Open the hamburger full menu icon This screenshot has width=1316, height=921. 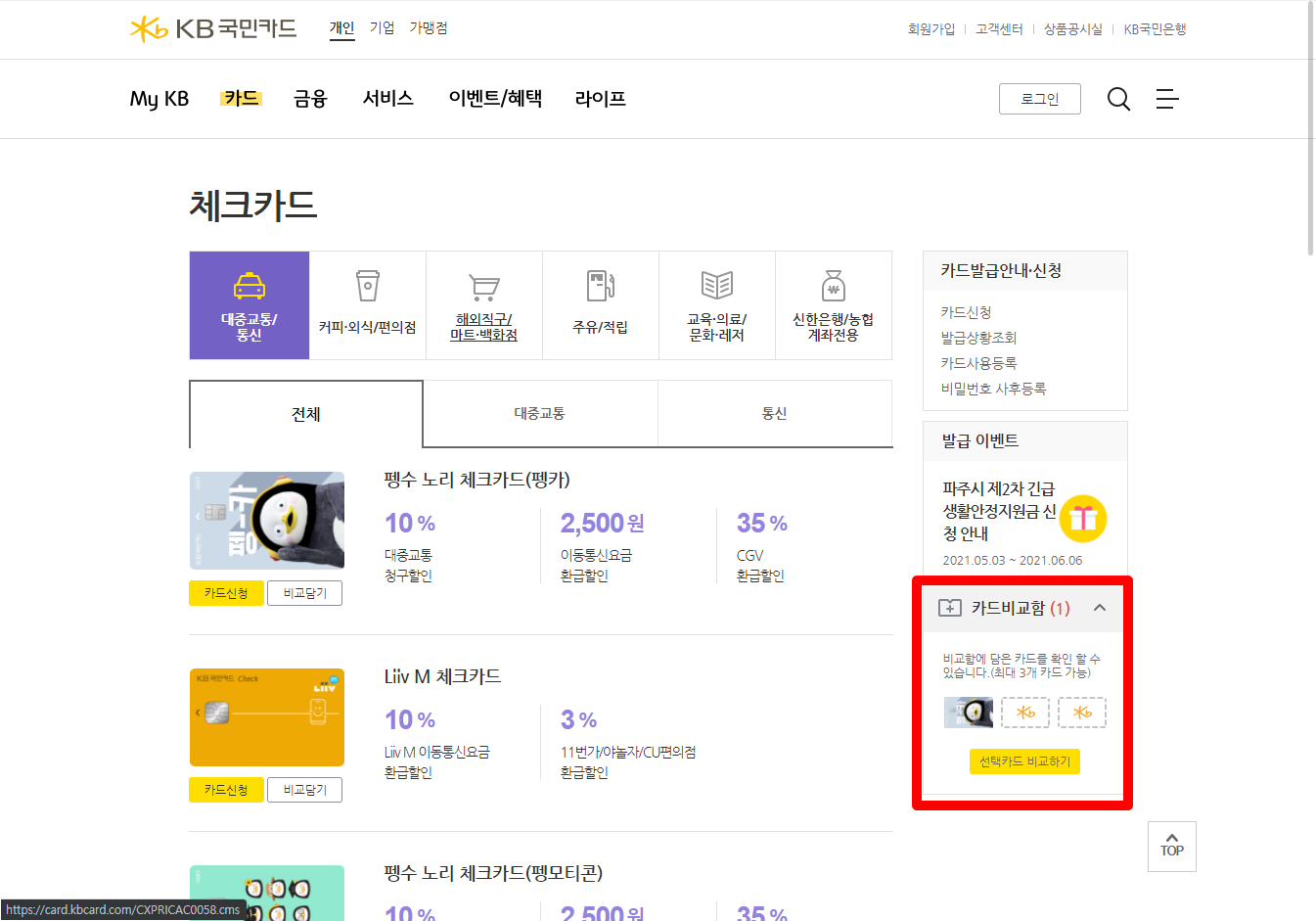[x=1167, y=99]
